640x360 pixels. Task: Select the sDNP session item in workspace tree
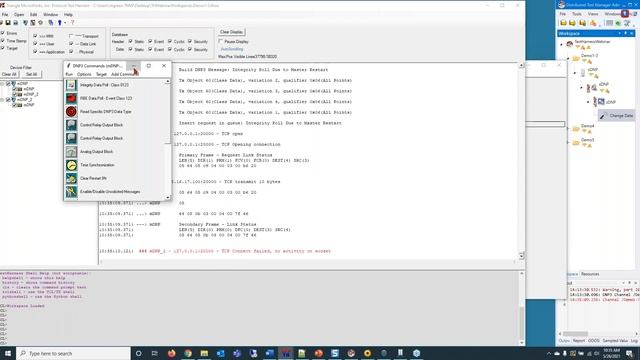click(x=611, y=102)
